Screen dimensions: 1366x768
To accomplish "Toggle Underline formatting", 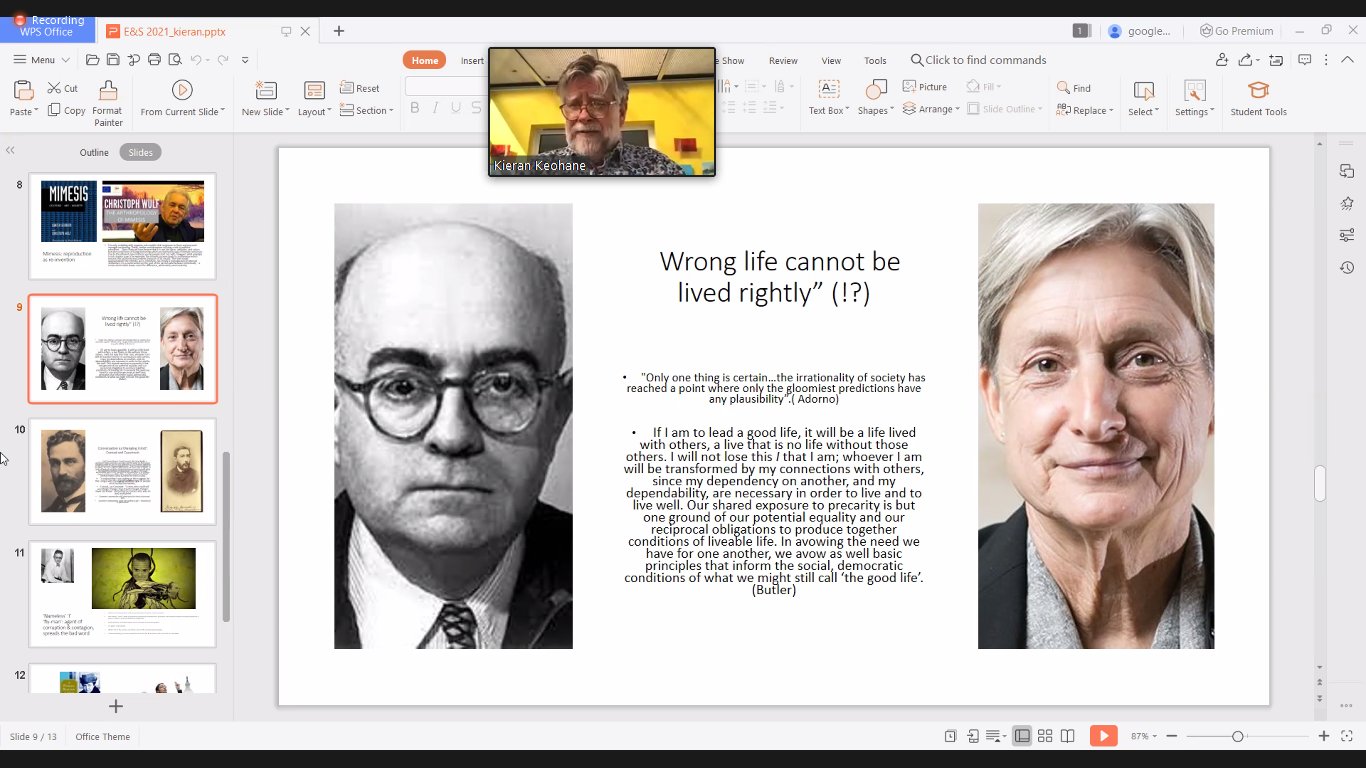I will pyautogui.click(x=456, y=108).
